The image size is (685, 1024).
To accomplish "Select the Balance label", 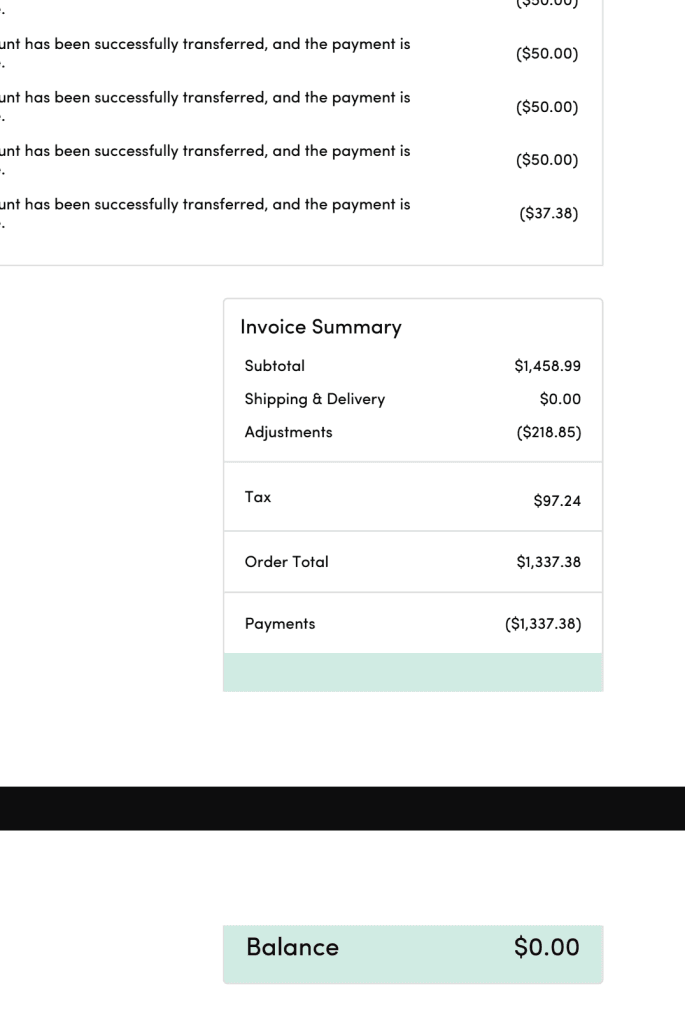I will (293, 947).
